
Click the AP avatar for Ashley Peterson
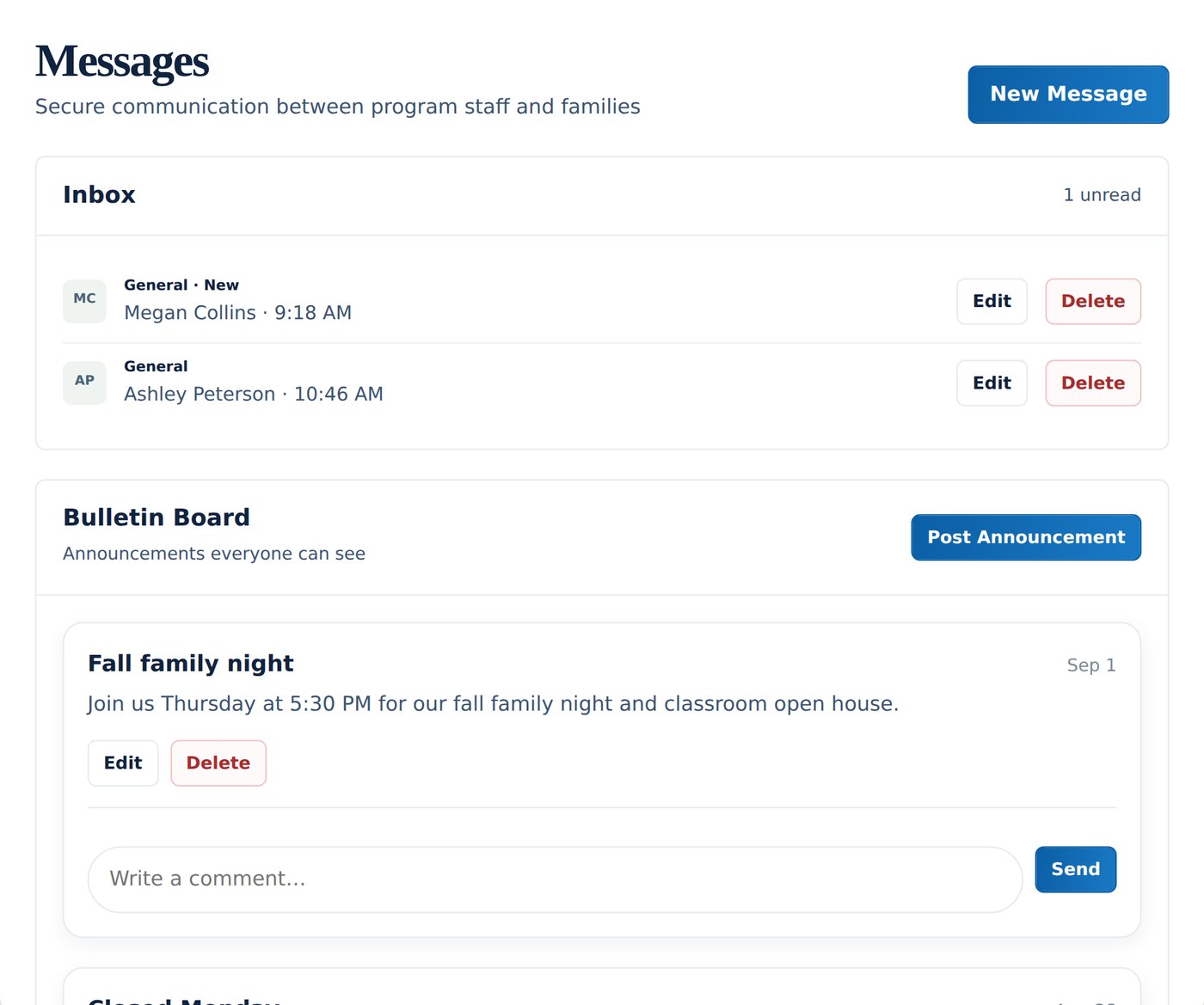click(x=84, y=383)
